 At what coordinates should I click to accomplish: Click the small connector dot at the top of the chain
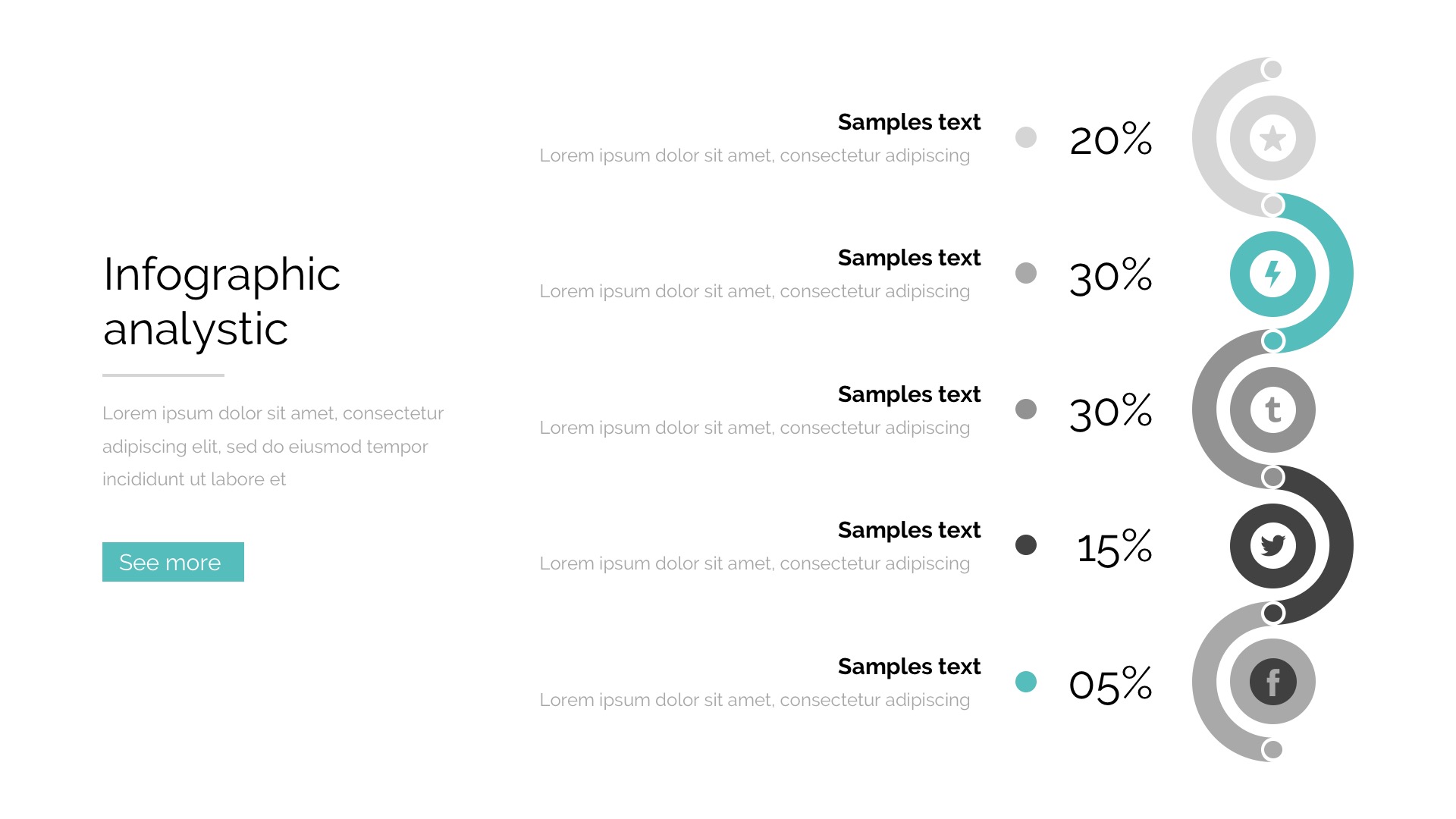(x=1272, y=70)
